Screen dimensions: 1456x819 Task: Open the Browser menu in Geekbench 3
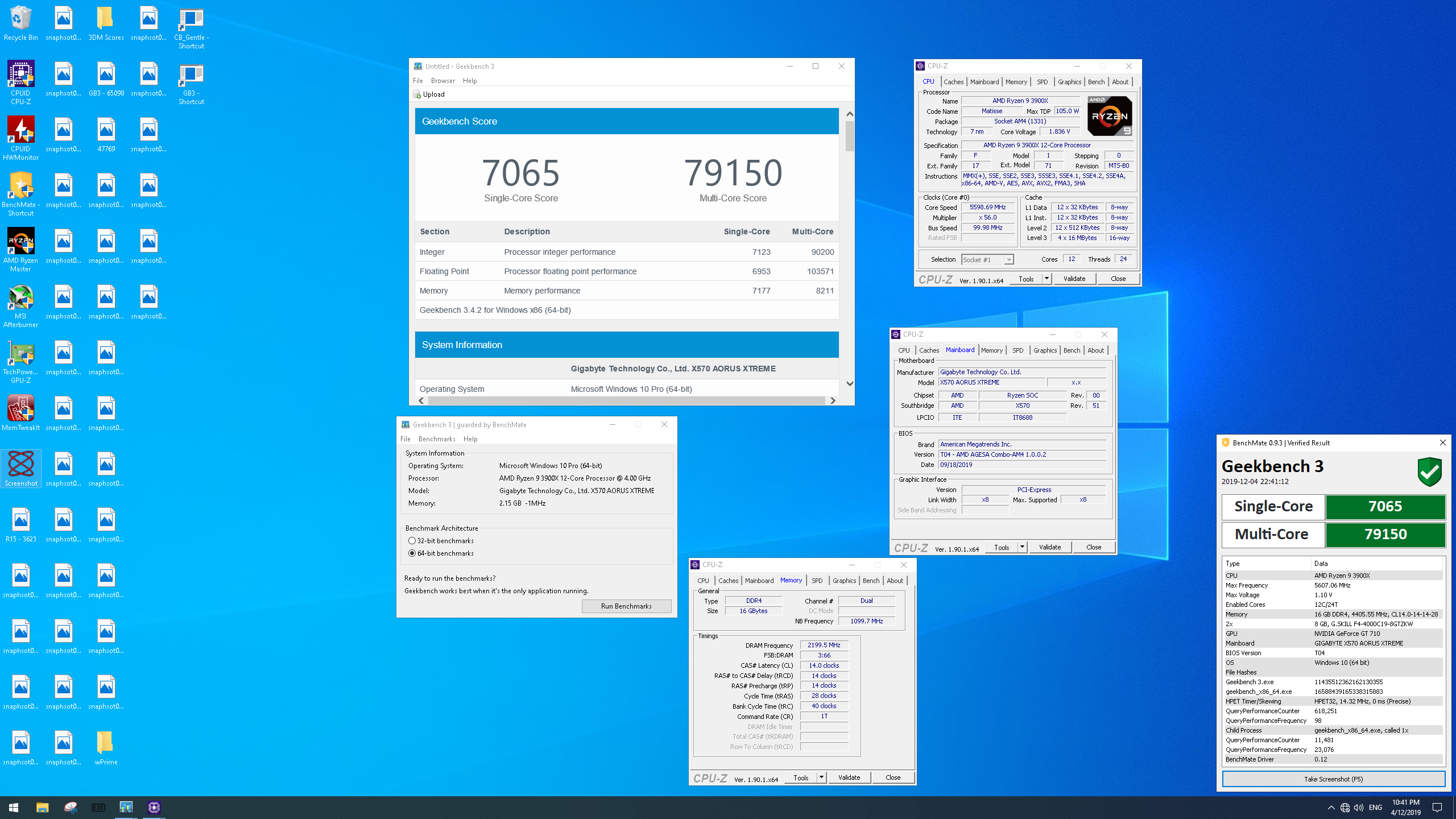point(442,81)
